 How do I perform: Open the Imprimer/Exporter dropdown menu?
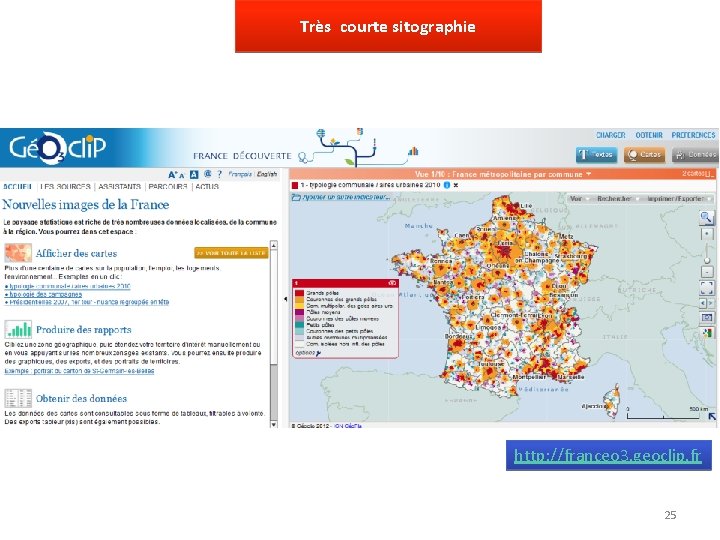coord(678,199)
